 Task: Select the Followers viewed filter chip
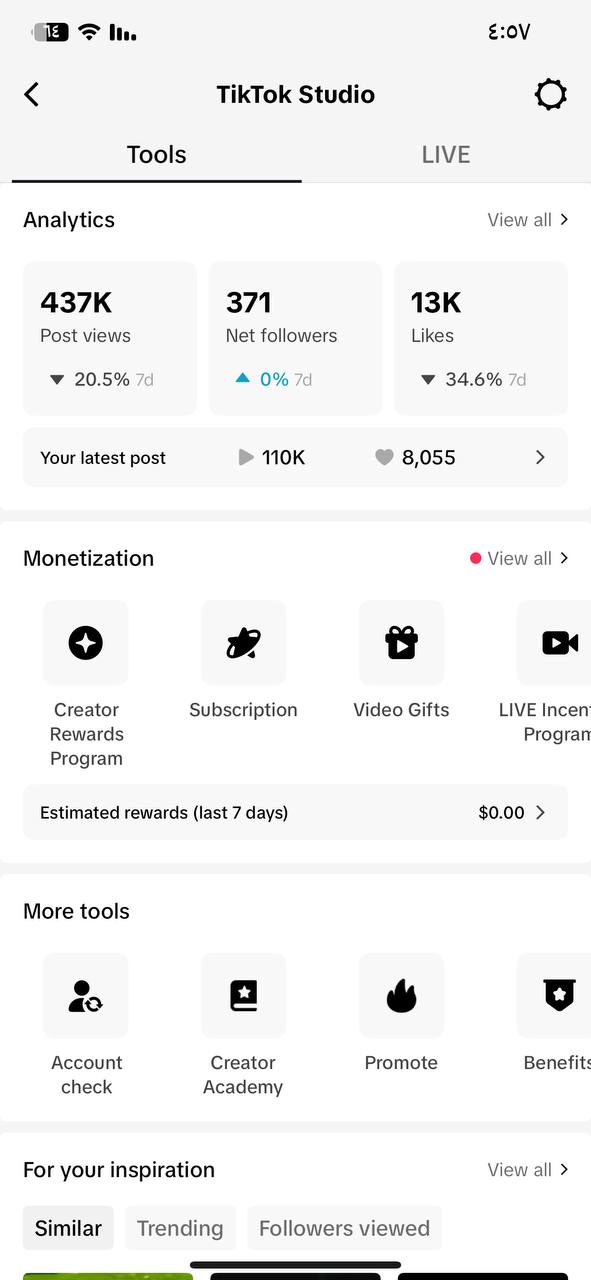pos(344,1228)
